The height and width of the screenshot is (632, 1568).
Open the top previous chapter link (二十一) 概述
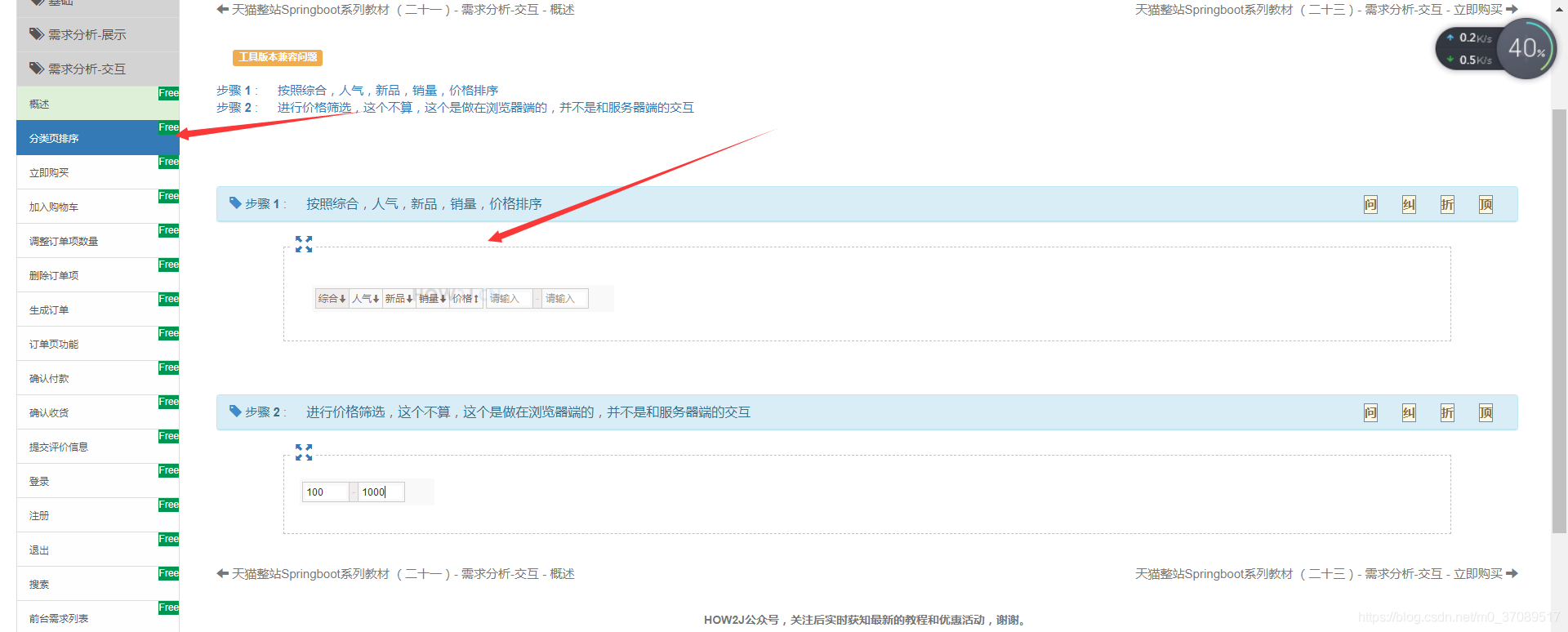tap(403, 10)
